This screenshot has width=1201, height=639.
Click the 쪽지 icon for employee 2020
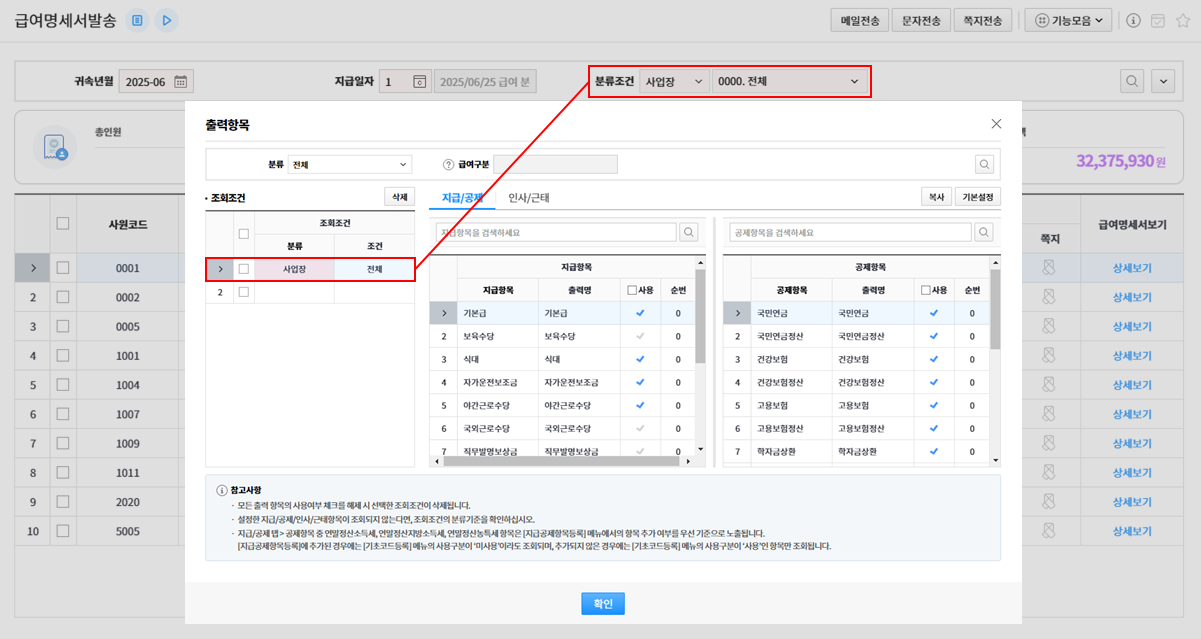(x=1049, y=502)
